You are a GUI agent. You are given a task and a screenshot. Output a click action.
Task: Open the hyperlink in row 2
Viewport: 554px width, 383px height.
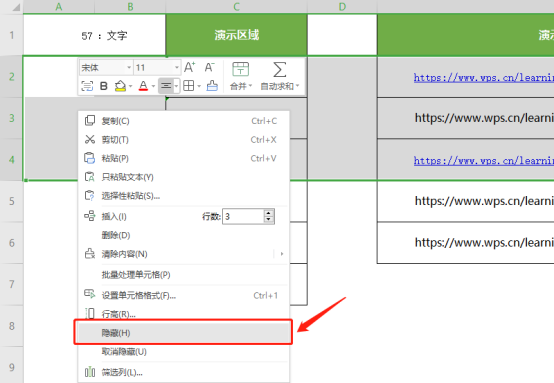(x=484, y=77)
